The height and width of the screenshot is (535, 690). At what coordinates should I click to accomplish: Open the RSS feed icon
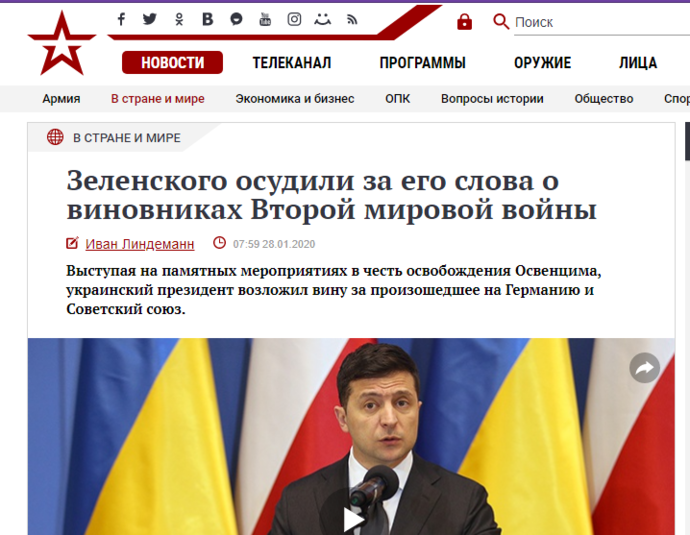352,19
